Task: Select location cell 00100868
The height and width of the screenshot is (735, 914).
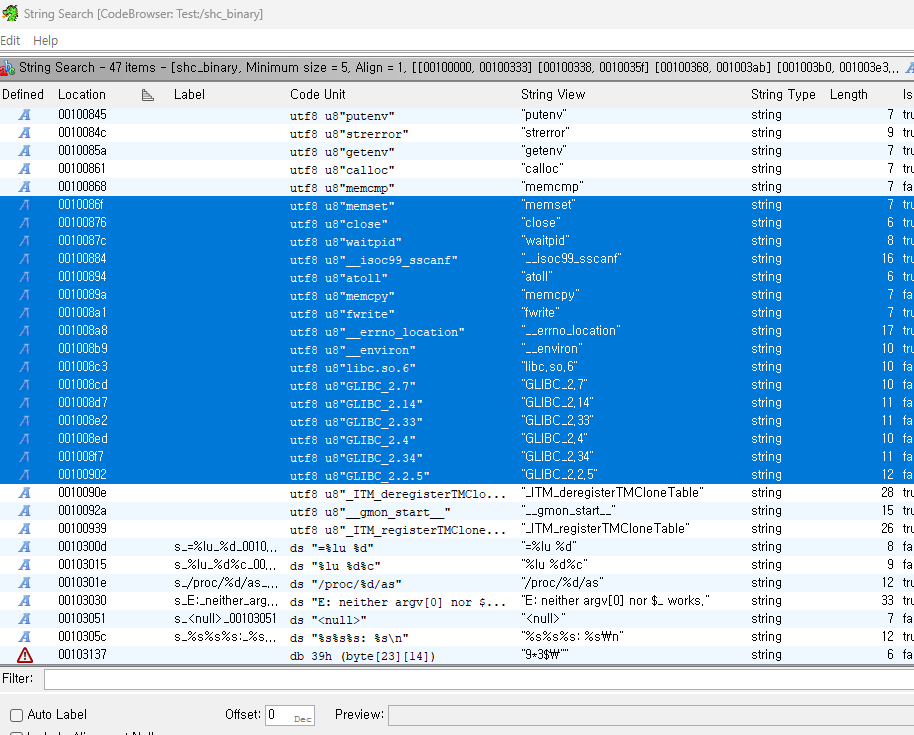Action: pos(82,187)
